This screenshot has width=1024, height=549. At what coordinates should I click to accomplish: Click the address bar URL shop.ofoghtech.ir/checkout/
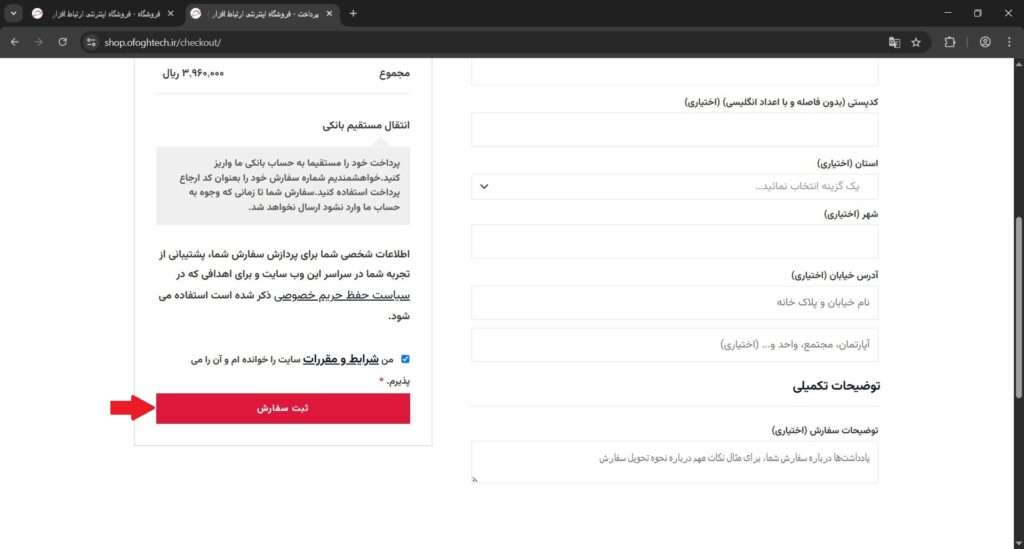tap(163, 42)
